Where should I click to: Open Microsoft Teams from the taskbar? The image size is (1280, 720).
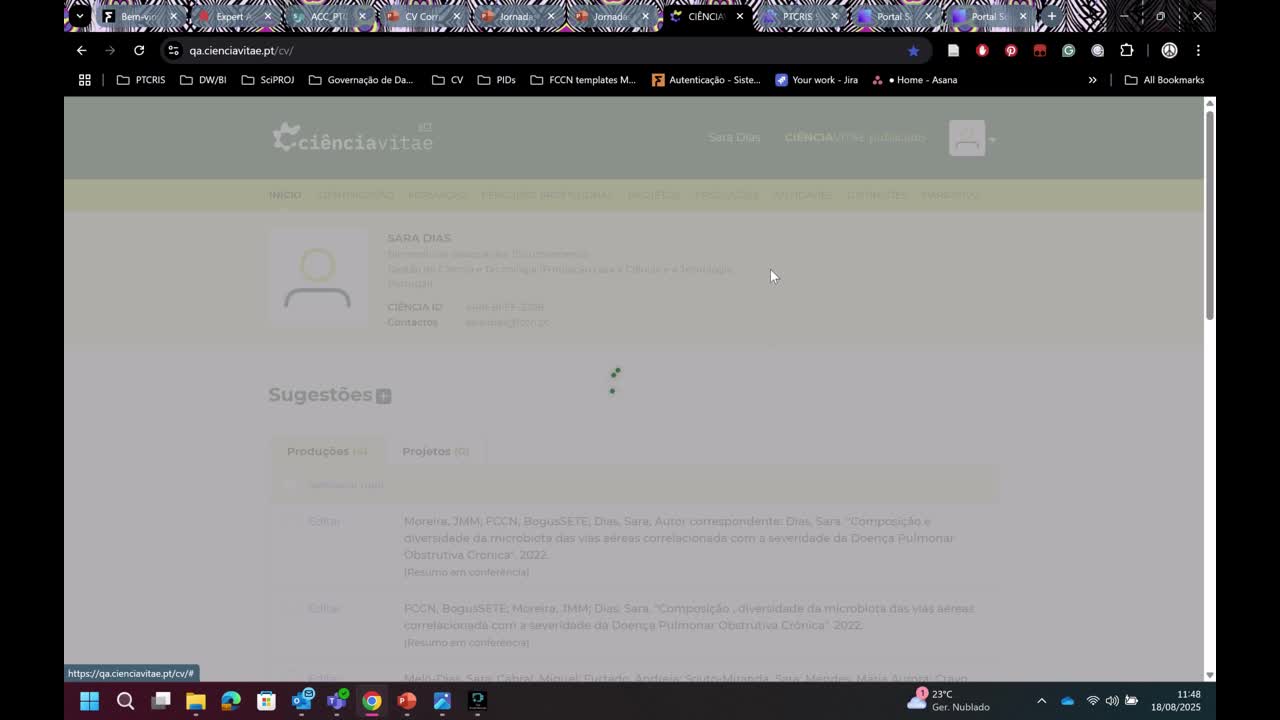click(337, 701)
